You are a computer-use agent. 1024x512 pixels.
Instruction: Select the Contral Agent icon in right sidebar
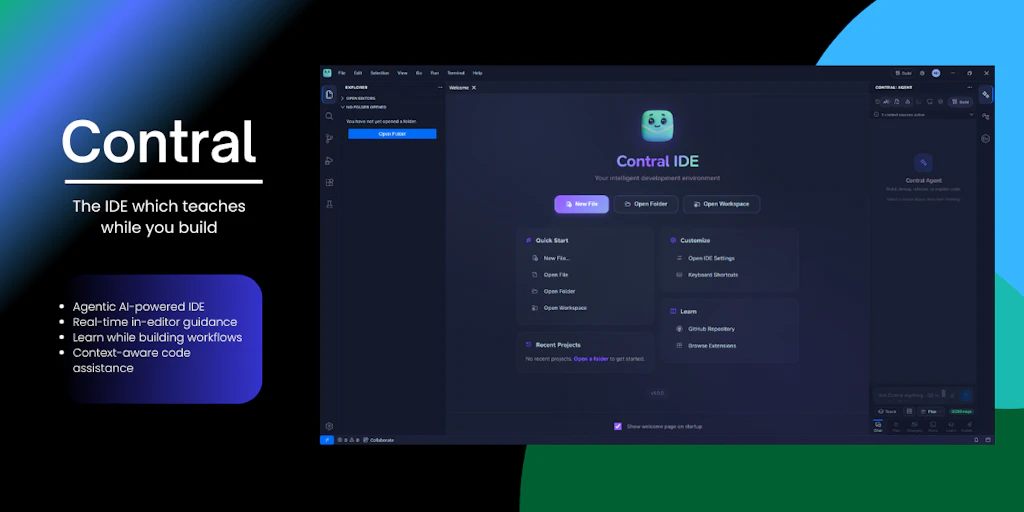985,95
